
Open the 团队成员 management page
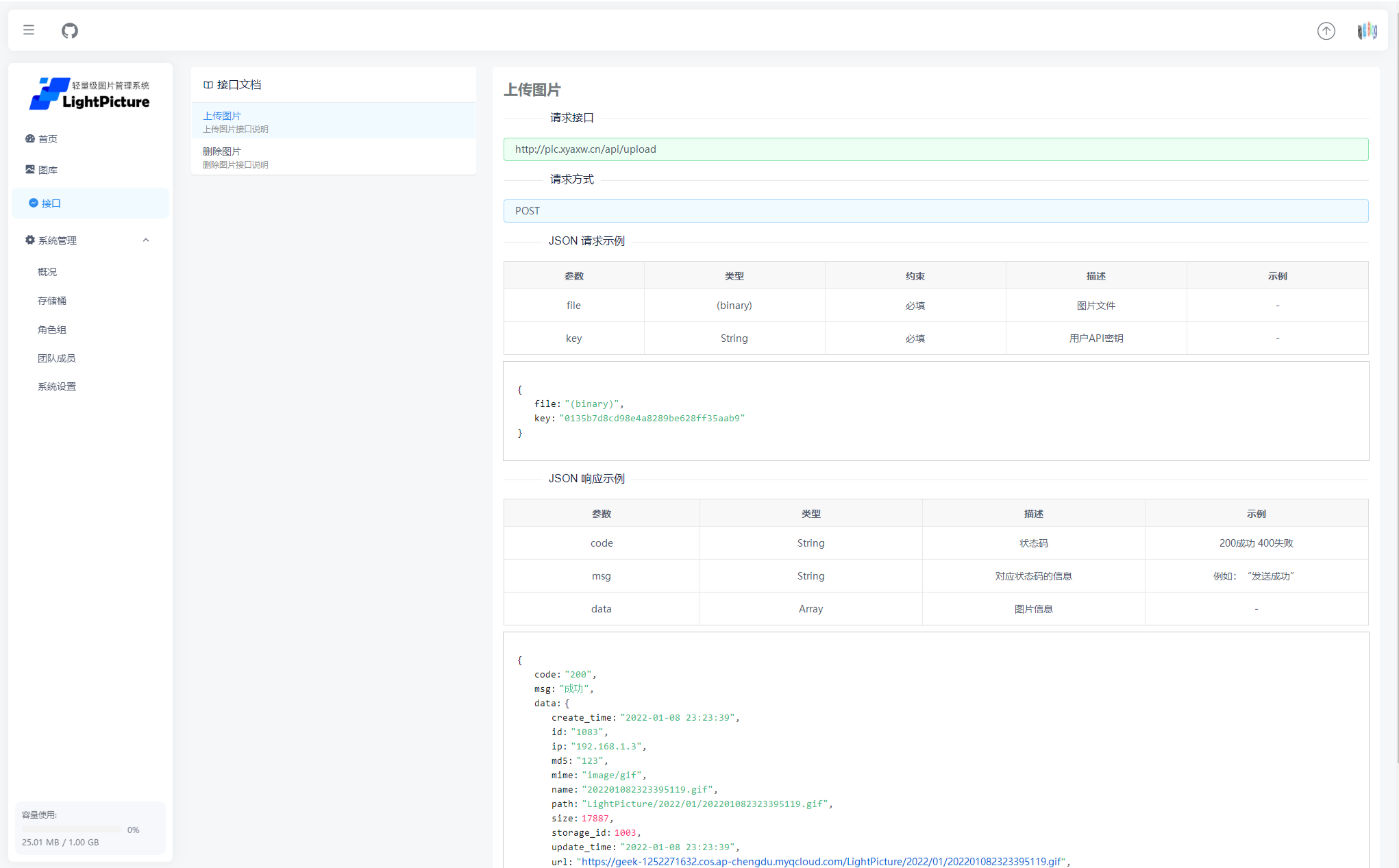pyautogui.click(x=57, y=358)
